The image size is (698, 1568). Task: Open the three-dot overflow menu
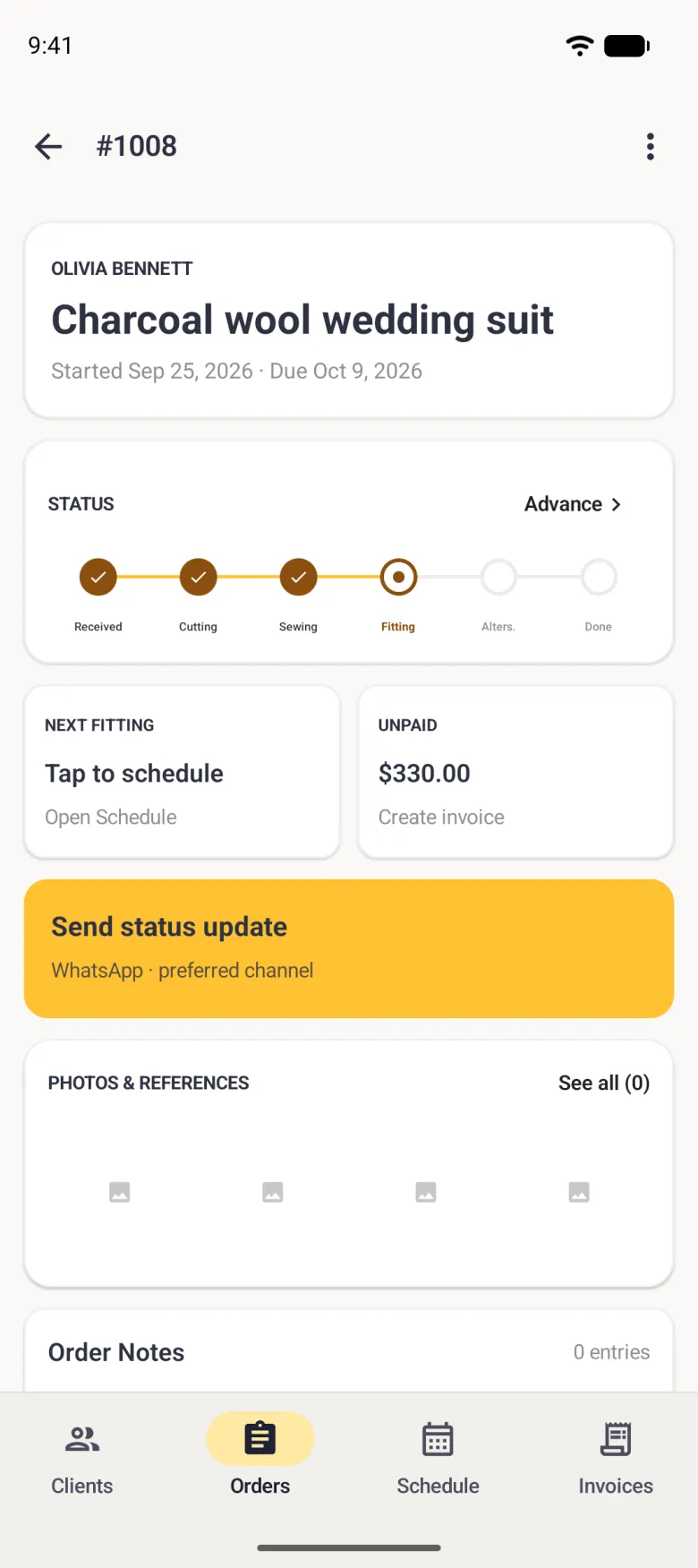click(651, 146)
